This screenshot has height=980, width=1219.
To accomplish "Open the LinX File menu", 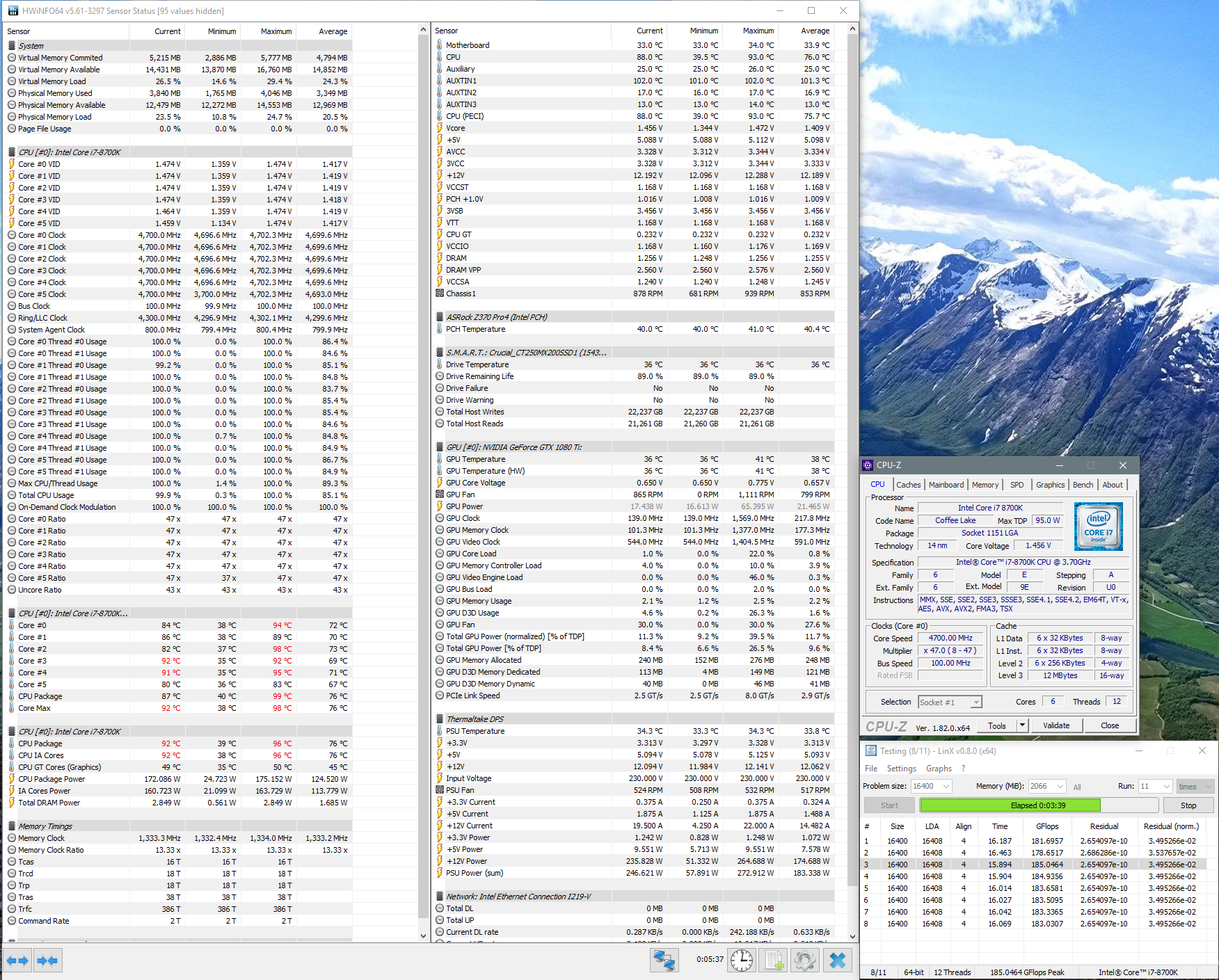I will coord(871,769).
